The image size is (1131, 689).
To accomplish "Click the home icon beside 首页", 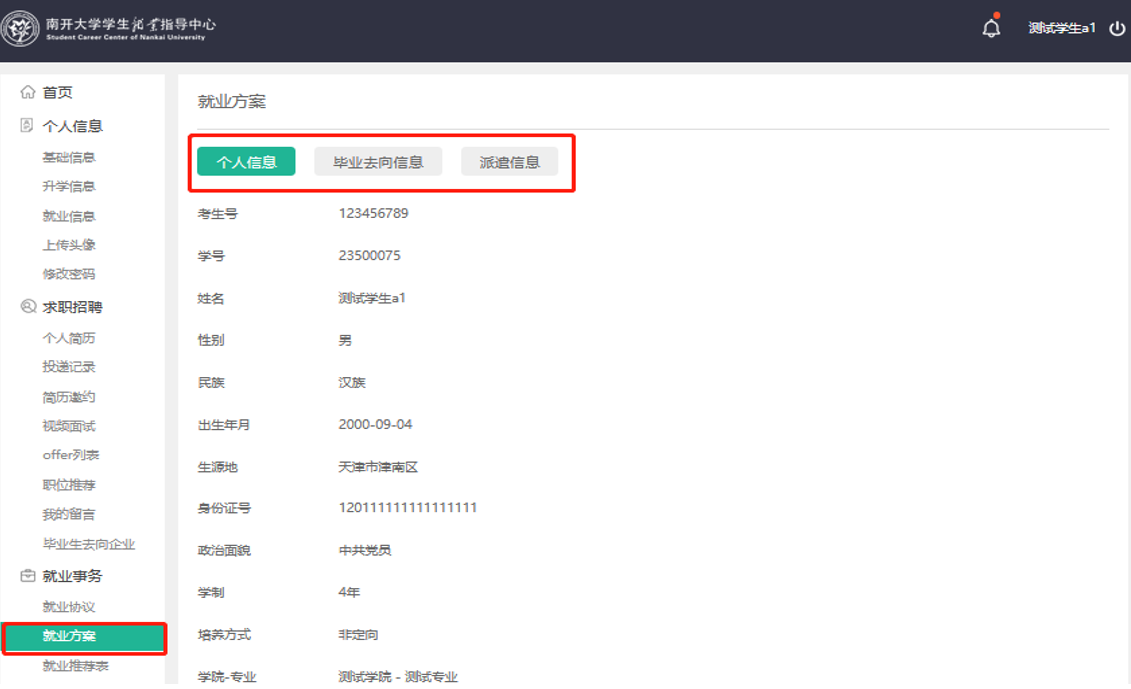I will point(28,92).
